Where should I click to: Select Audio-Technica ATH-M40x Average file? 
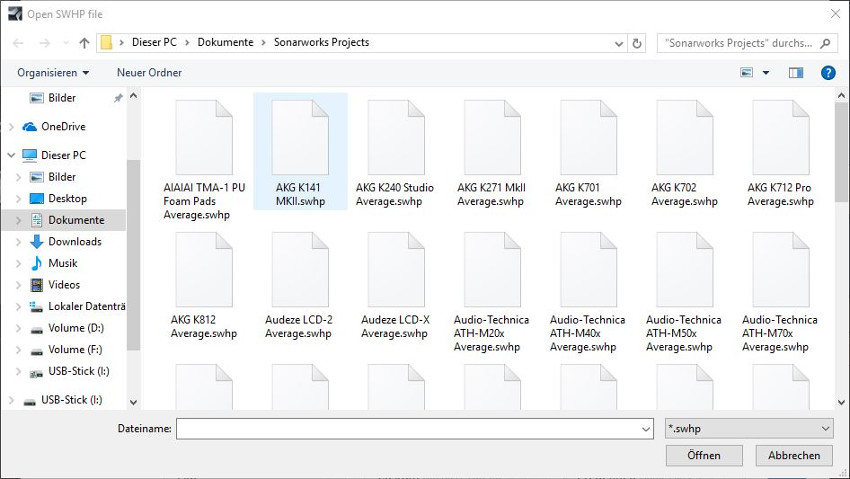click(588, 293)
